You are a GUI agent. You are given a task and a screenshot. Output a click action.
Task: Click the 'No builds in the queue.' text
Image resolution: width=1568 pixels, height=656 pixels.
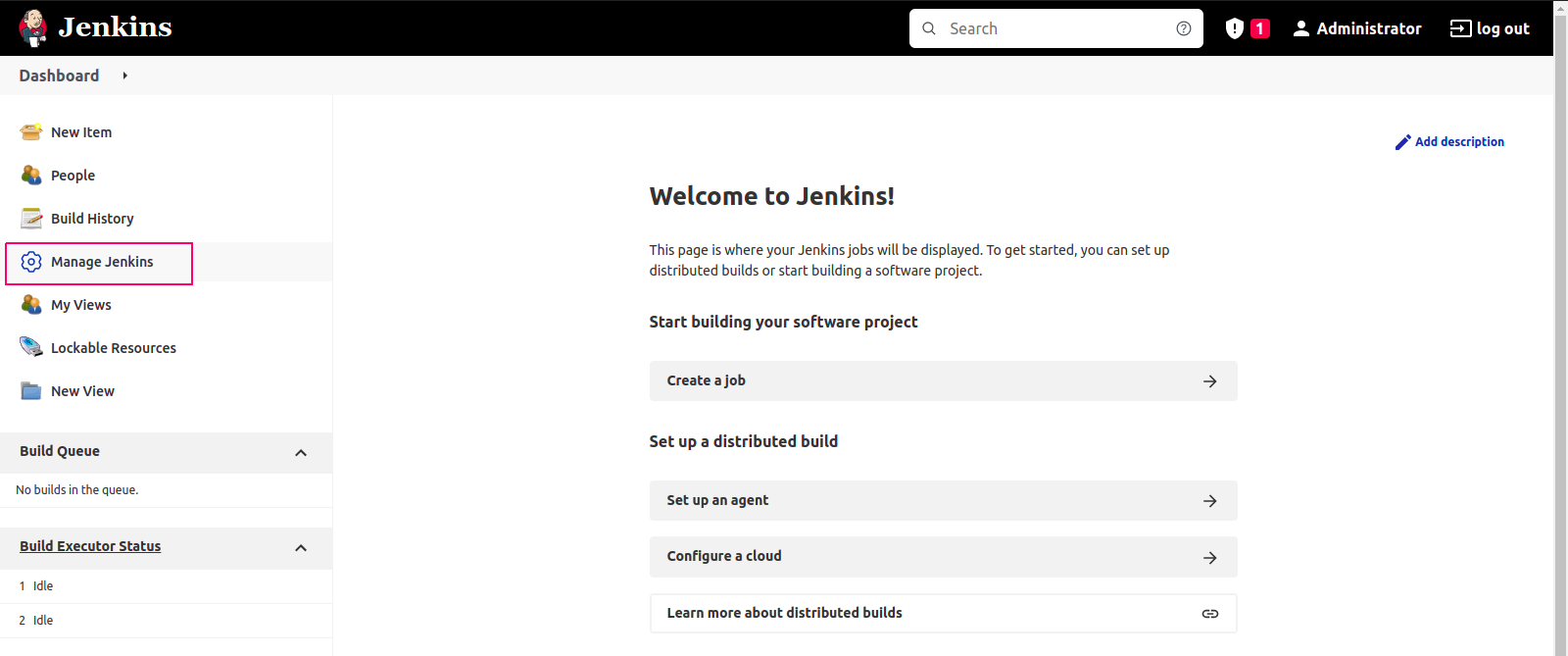pyautogui.click(x=76, y=490)
